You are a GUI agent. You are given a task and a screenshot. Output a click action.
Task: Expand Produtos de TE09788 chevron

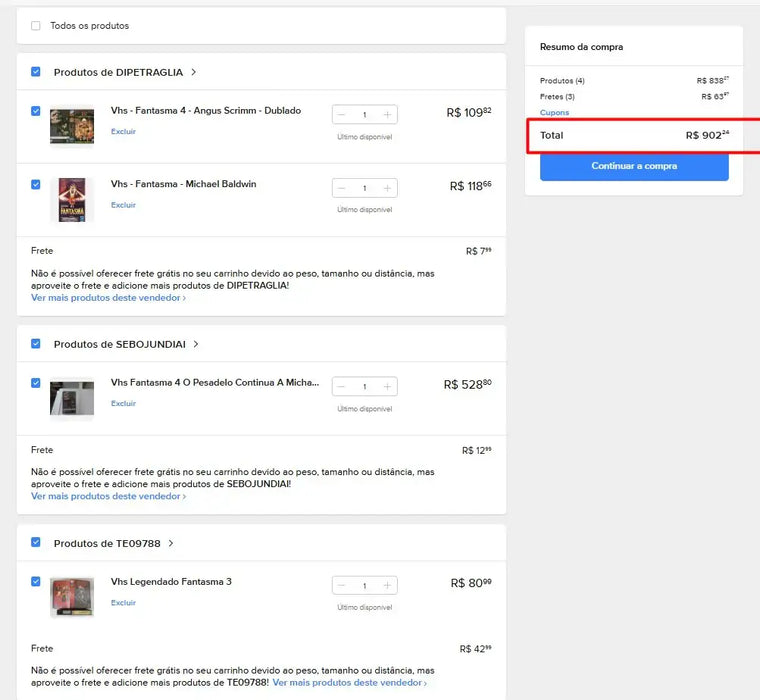coord(171,543)
